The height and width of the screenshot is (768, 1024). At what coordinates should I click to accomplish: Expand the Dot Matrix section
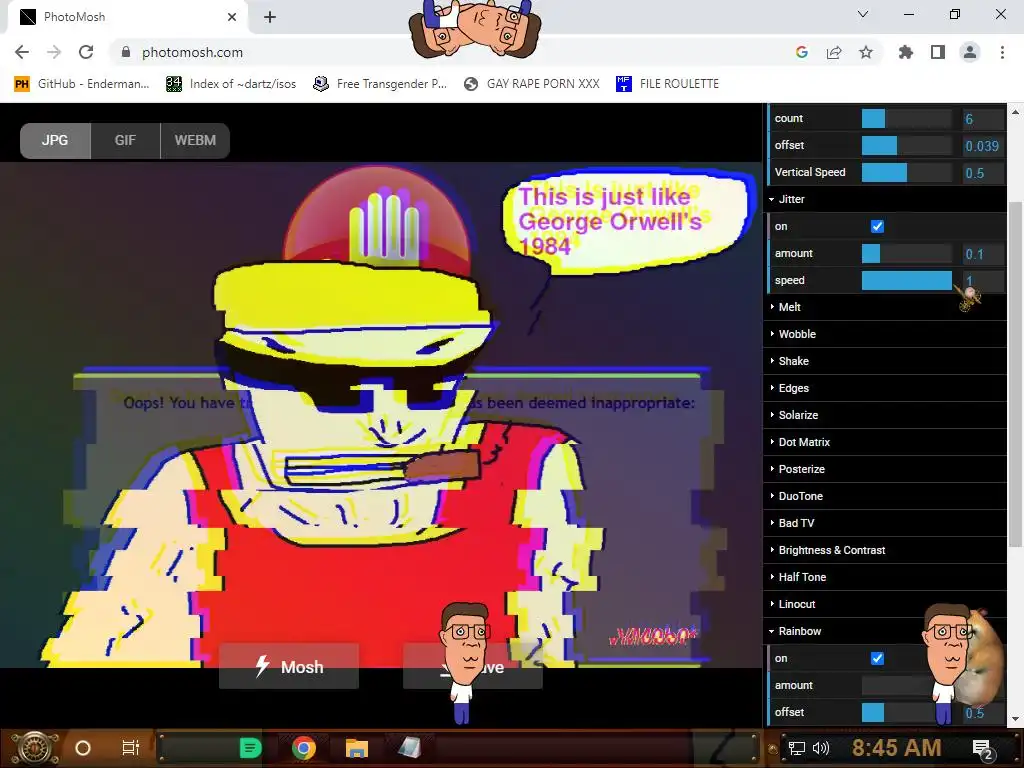coord(884,442)
